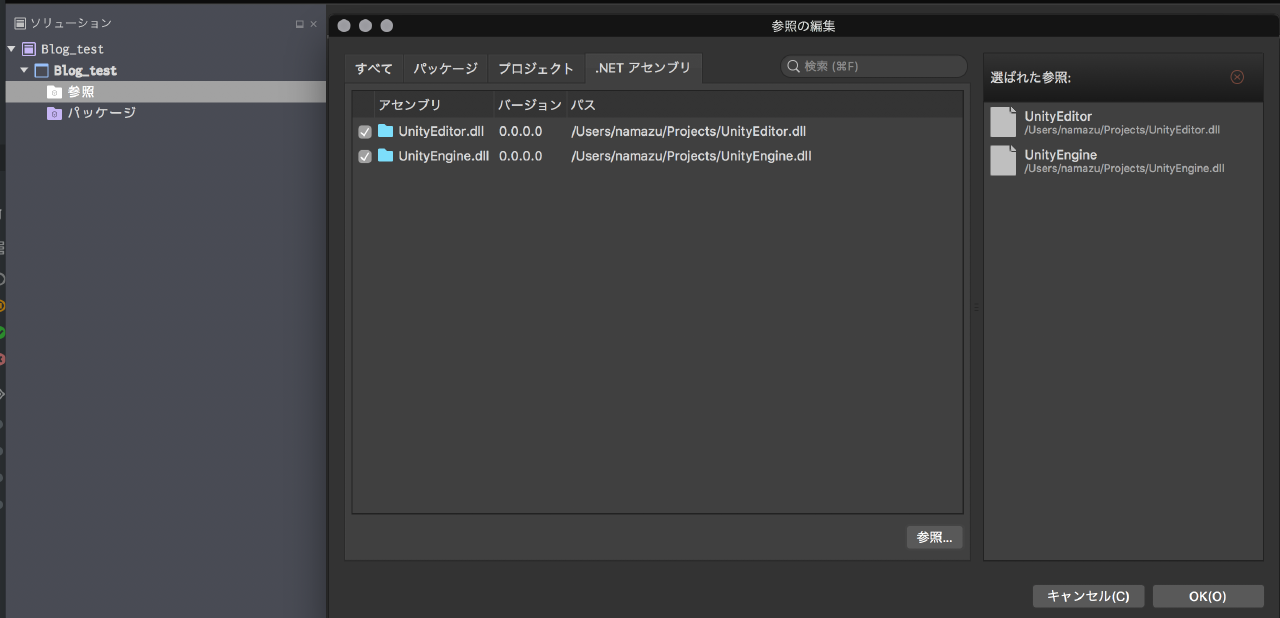Switch to the すべて tab
1280x618 pixels.
tap(374, 68)
